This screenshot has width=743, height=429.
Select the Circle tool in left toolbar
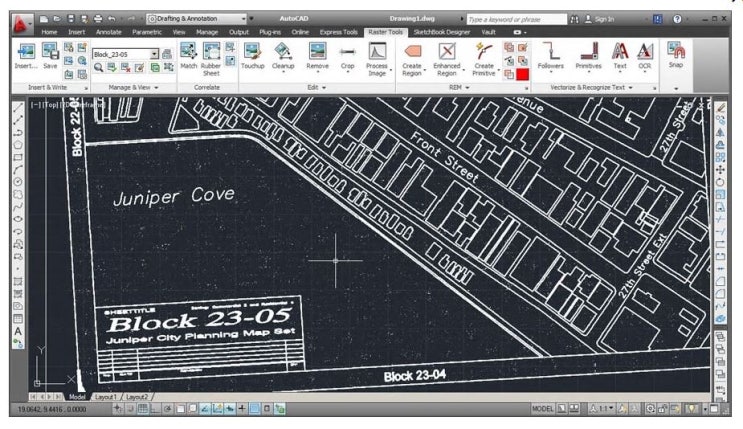coord(18,182)
